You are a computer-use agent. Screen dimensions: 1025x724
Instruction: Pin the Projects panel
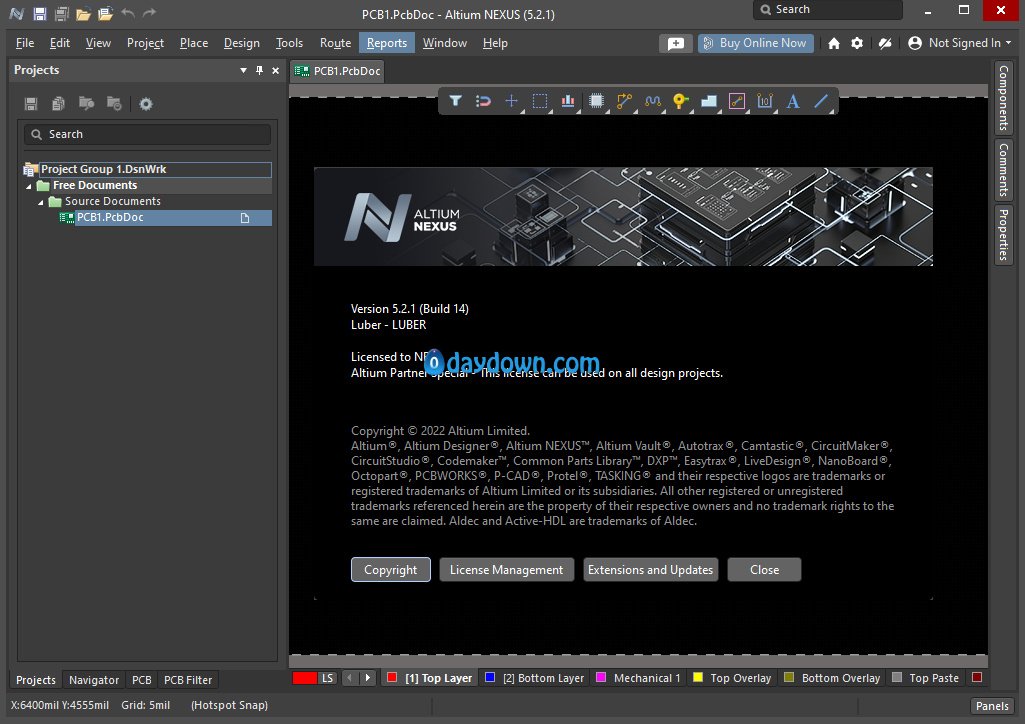[x=260, y=71]
